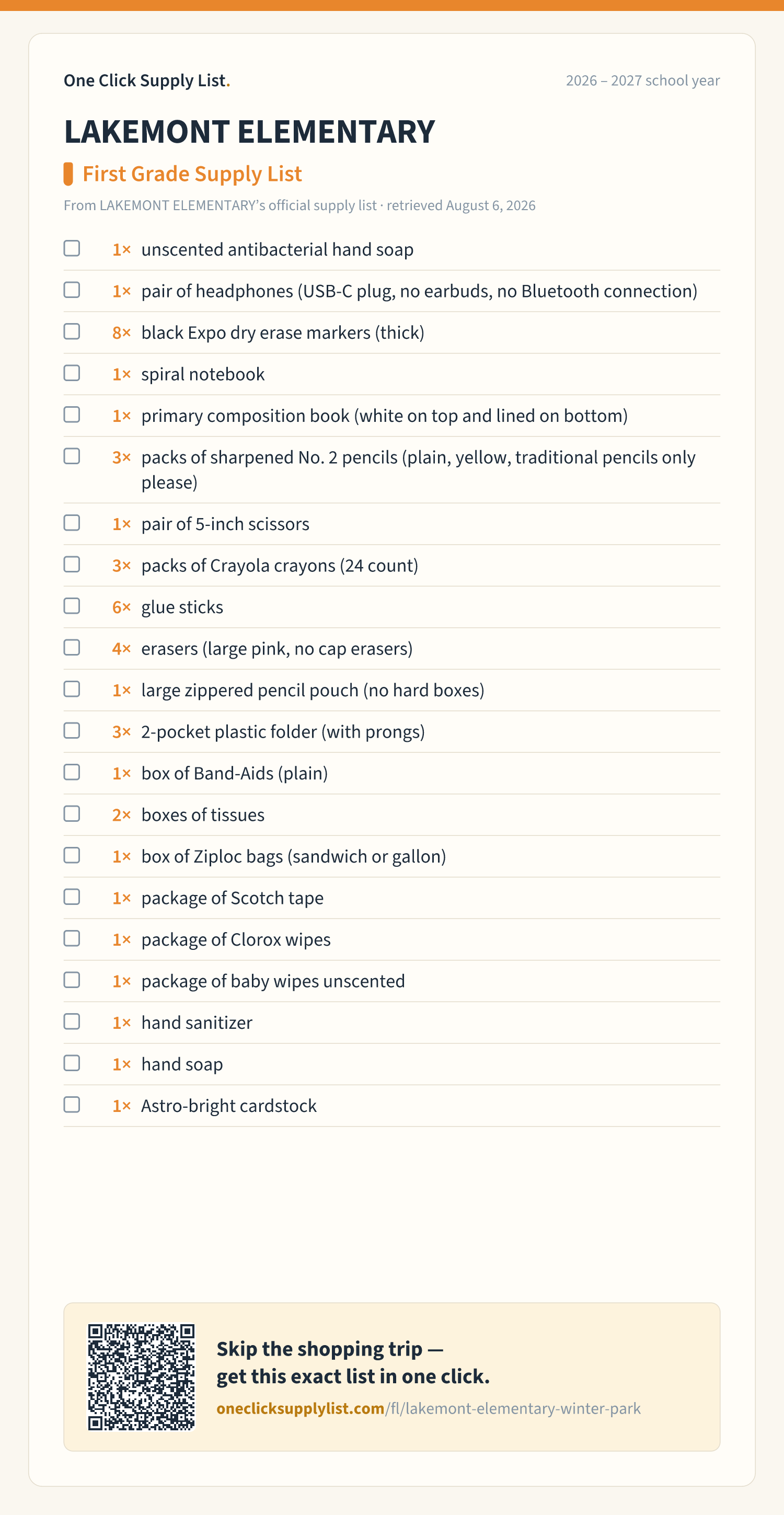Tick the headphones USB-C plug checkbox
Image resolution: width=784 pixels, height=1515 pixels.
72,290
